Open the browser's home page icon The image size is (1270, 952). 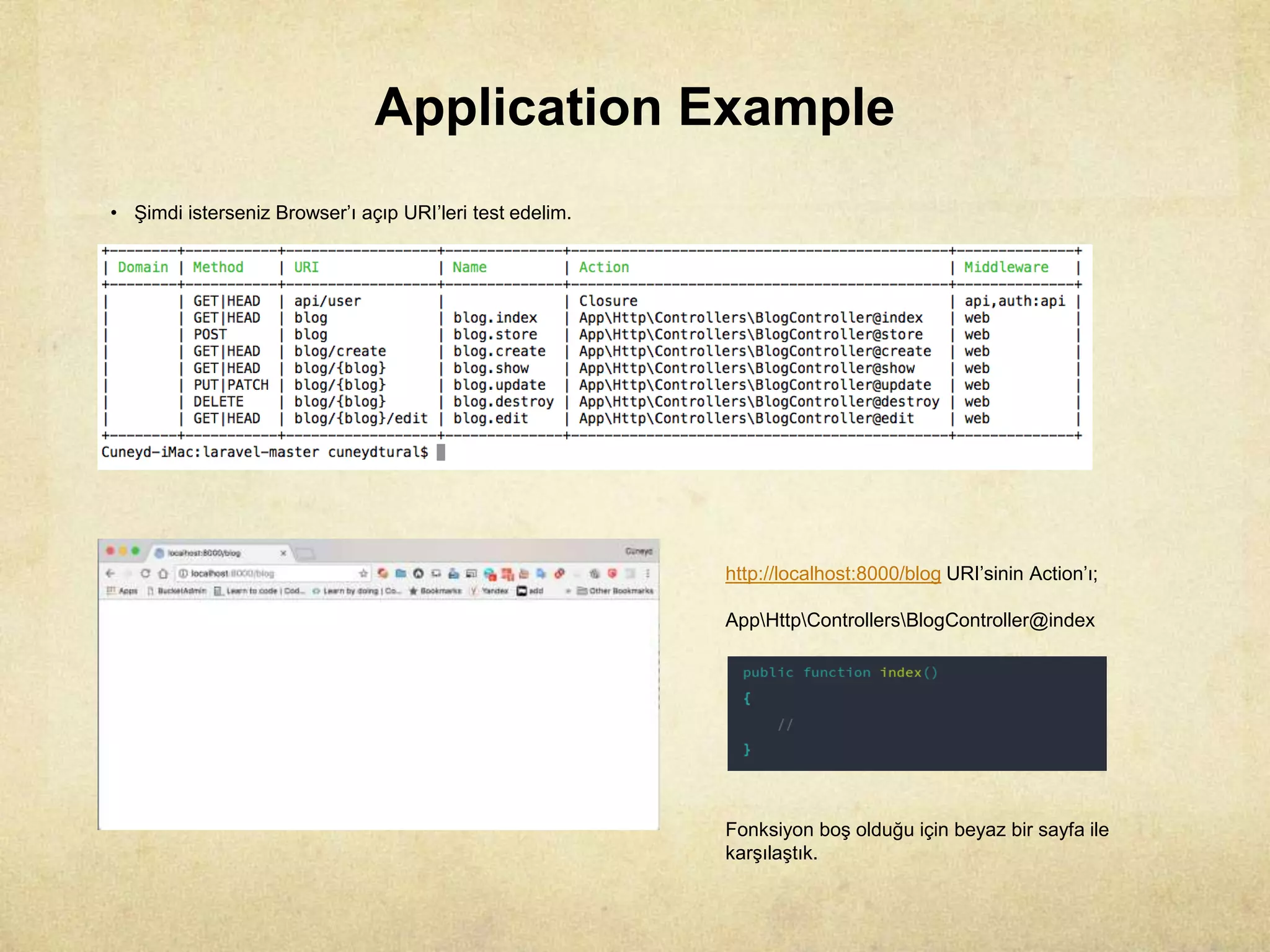click(x=163, y=573)
